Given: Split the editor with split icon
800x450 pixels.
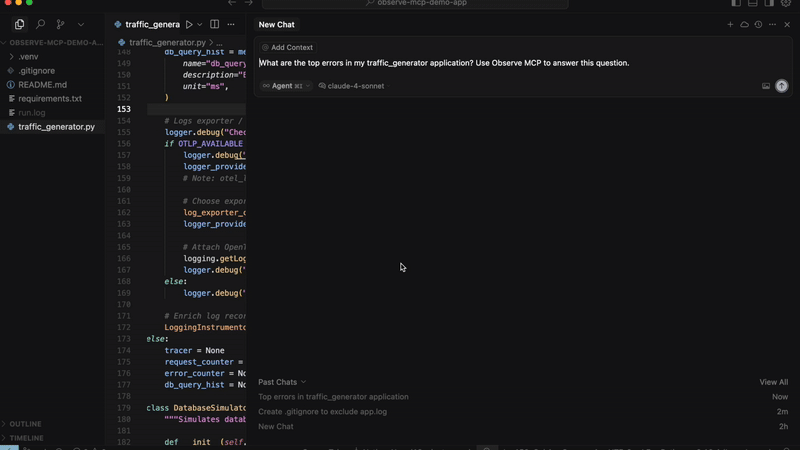Looking at the screenshot, I should pos(214,24).
